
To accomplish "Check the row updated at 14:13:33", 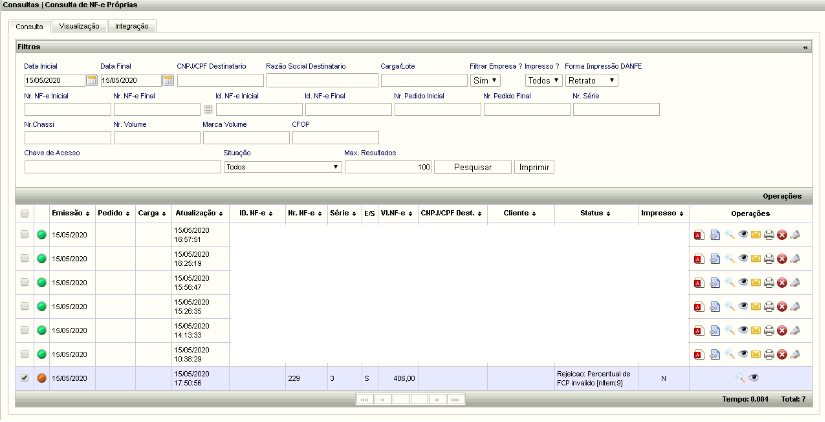I will point(24,330).
